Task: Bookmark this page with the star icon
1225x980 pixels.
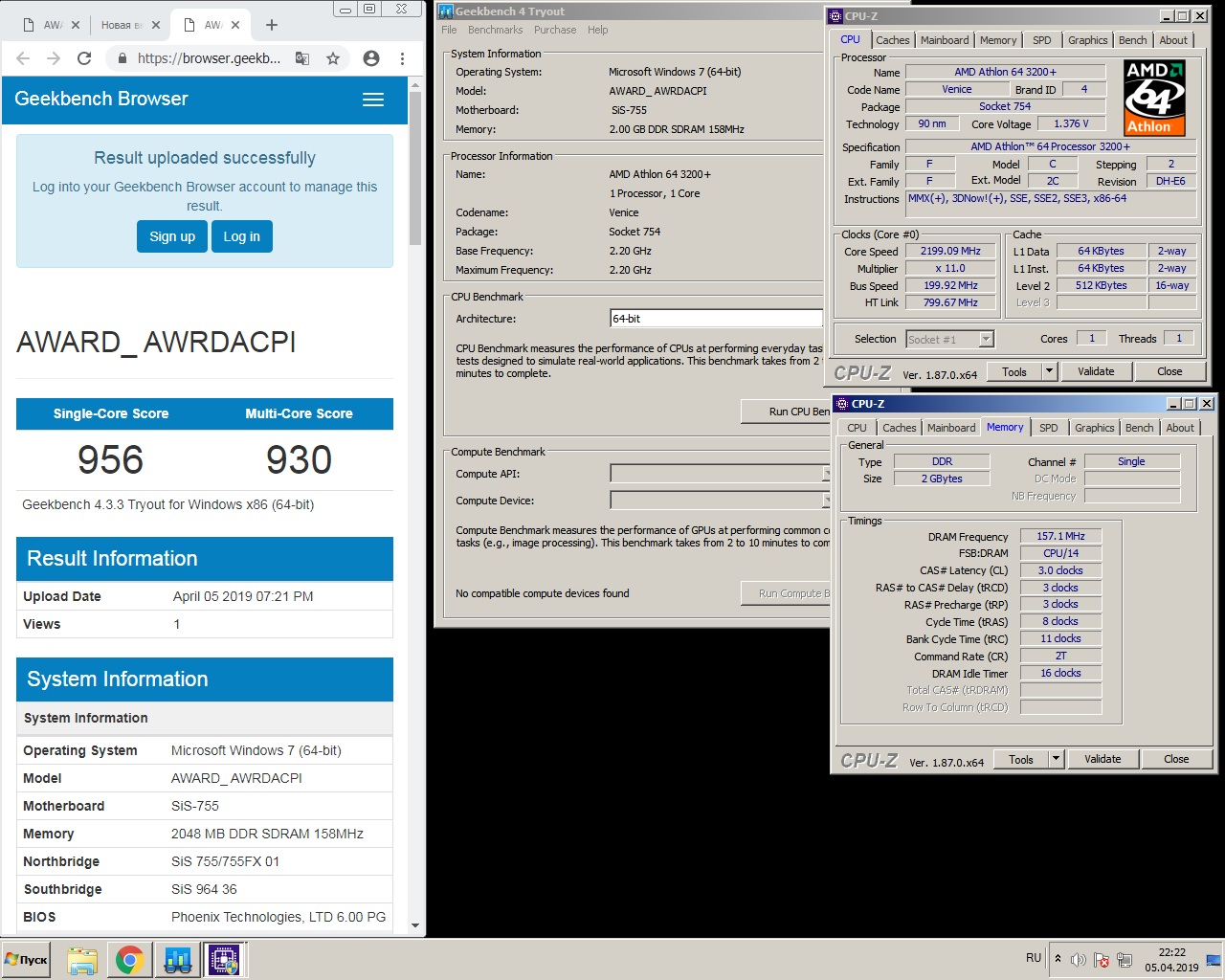Action: 333,58
